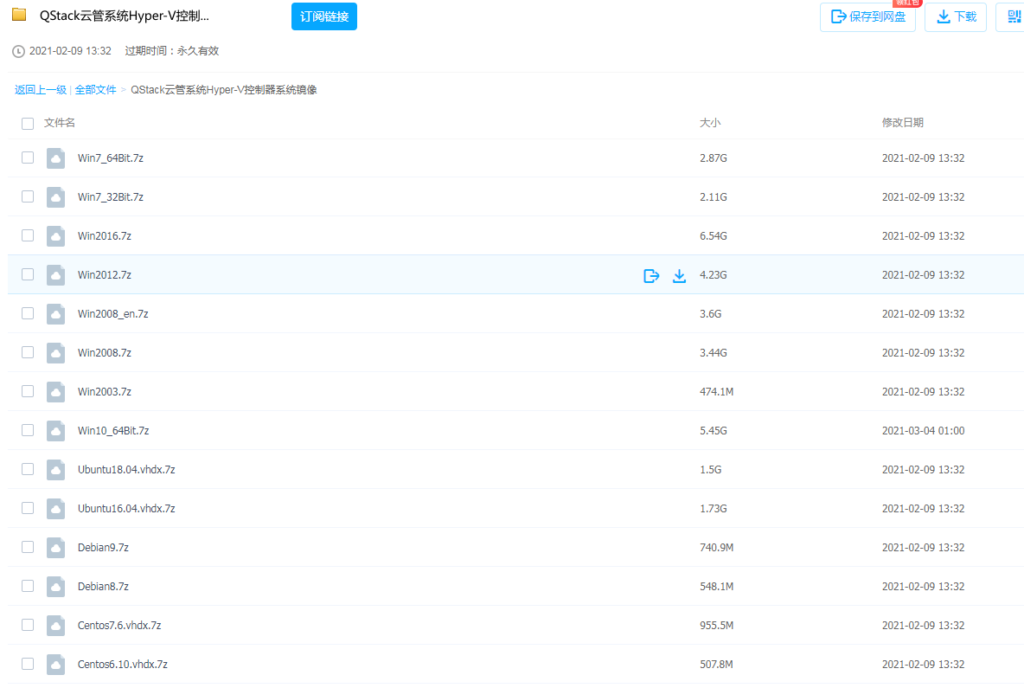
Task: Click the 6.54G size value
Action: [x=713, y=236]
